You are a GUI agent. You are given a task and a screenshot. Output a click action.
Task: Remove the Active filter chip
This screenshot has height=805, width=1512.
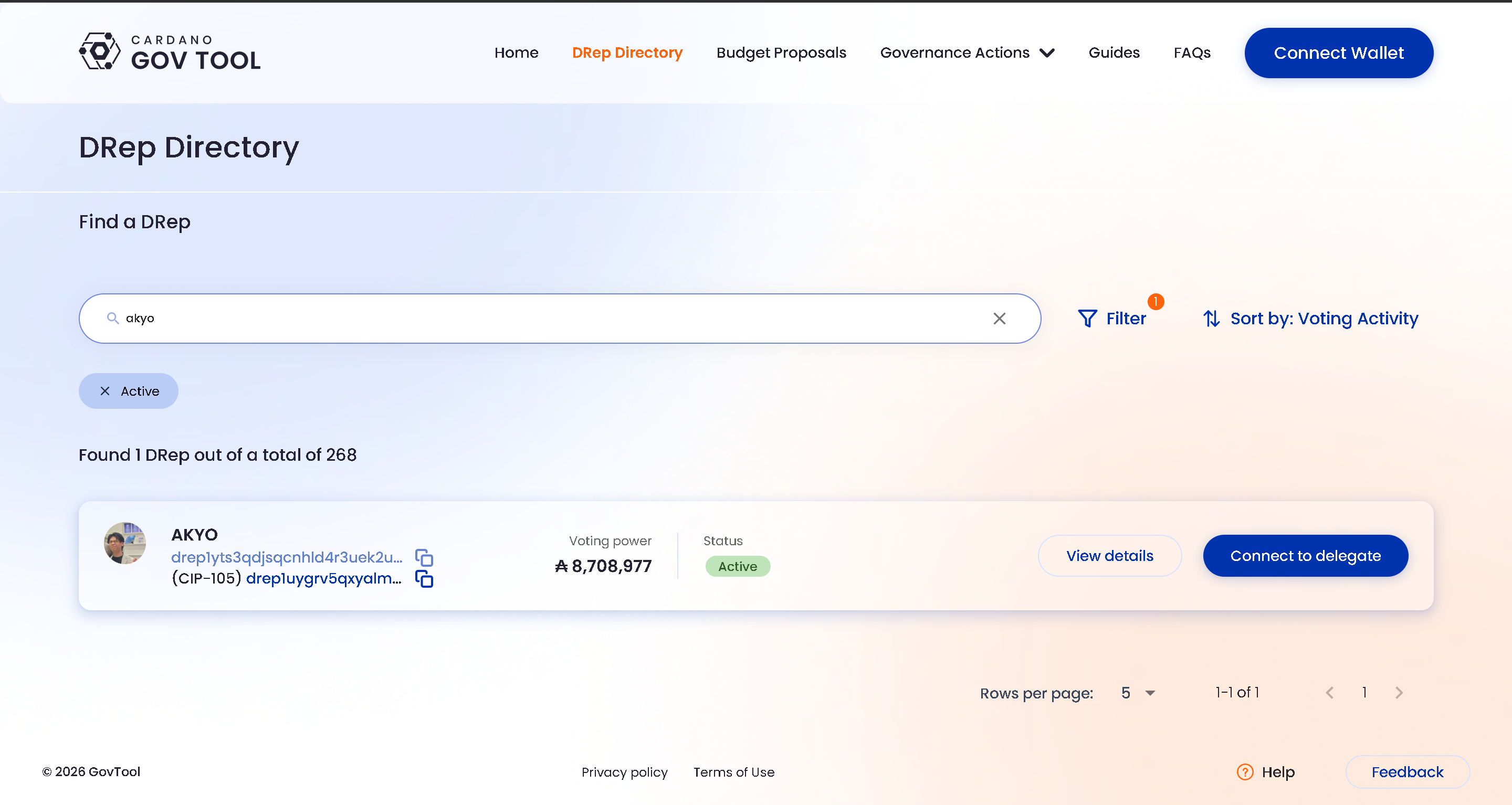pyautogui.click(x=104, y=391)
